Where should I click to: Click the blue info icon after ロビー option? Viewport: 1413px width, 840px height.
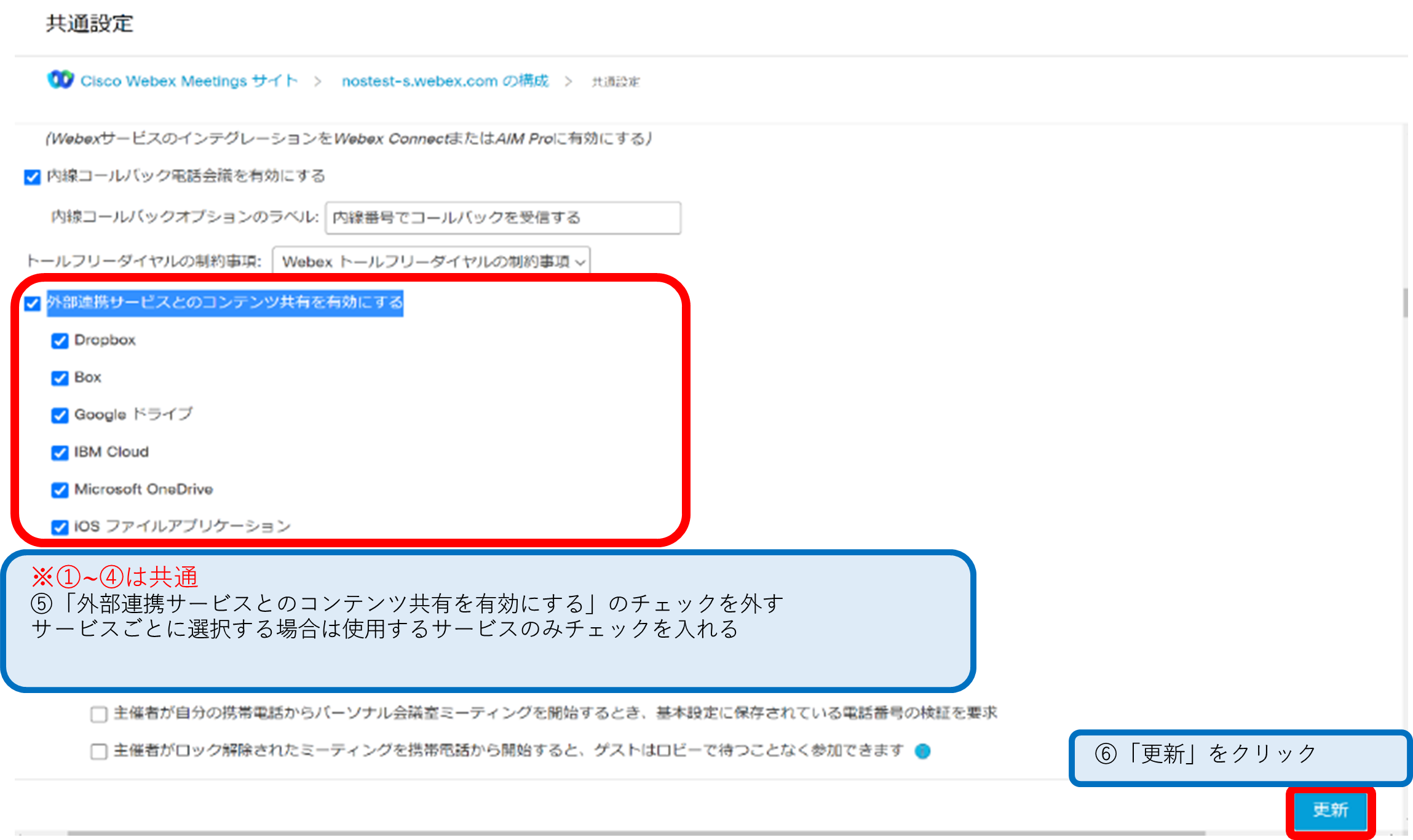coord(922,751)
